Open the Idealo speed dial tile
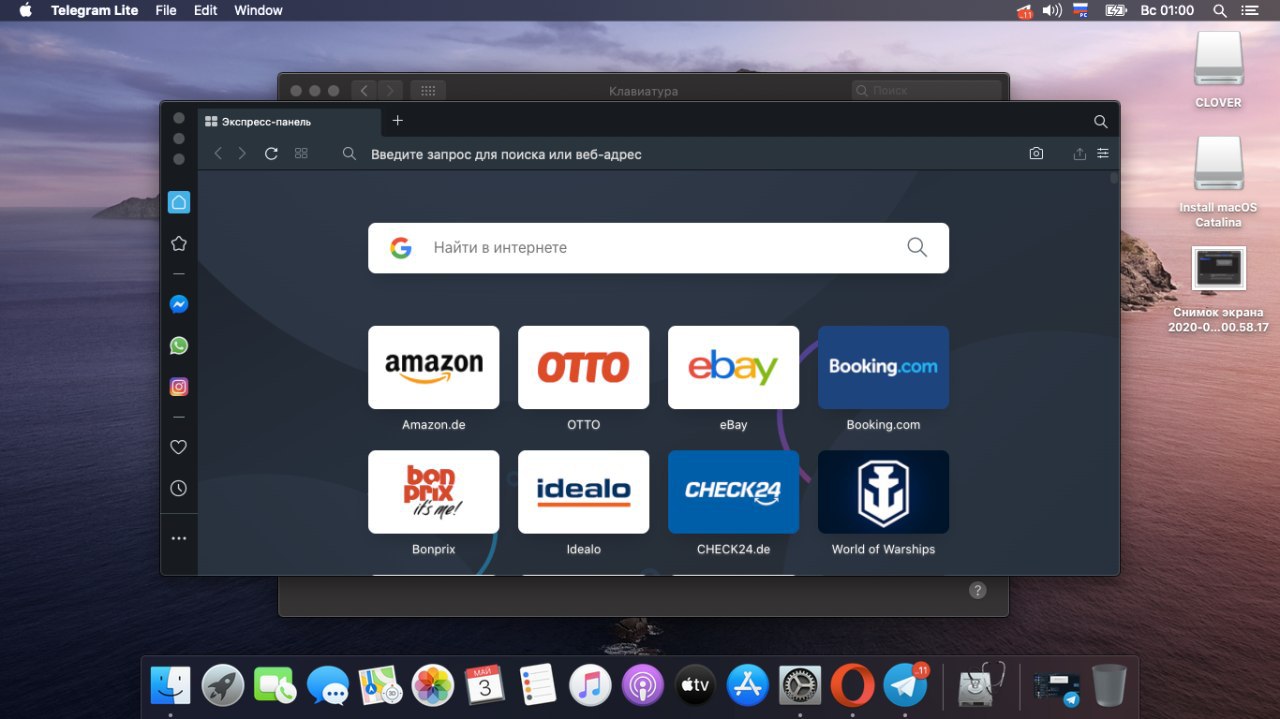The width and height of the screenshot is (1280, 719). tap(584, 492)
